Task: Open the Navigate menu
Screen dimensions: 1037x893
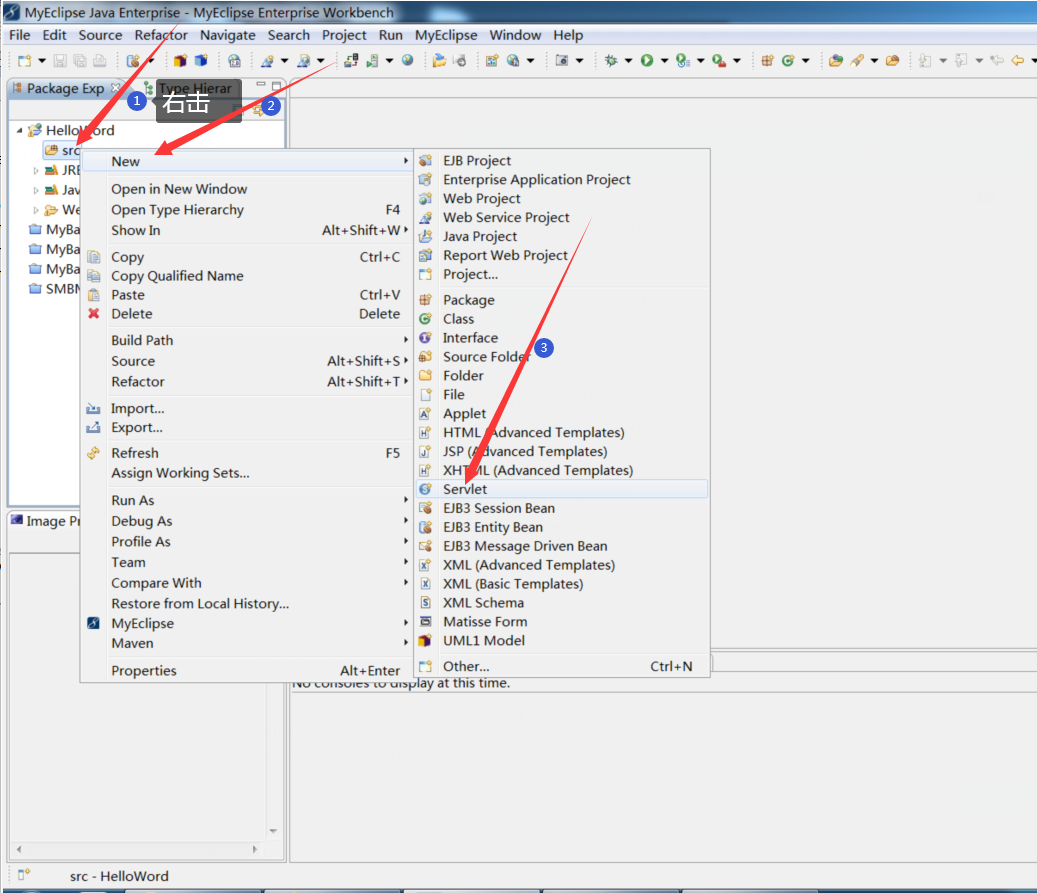Action: coord(228,35)
